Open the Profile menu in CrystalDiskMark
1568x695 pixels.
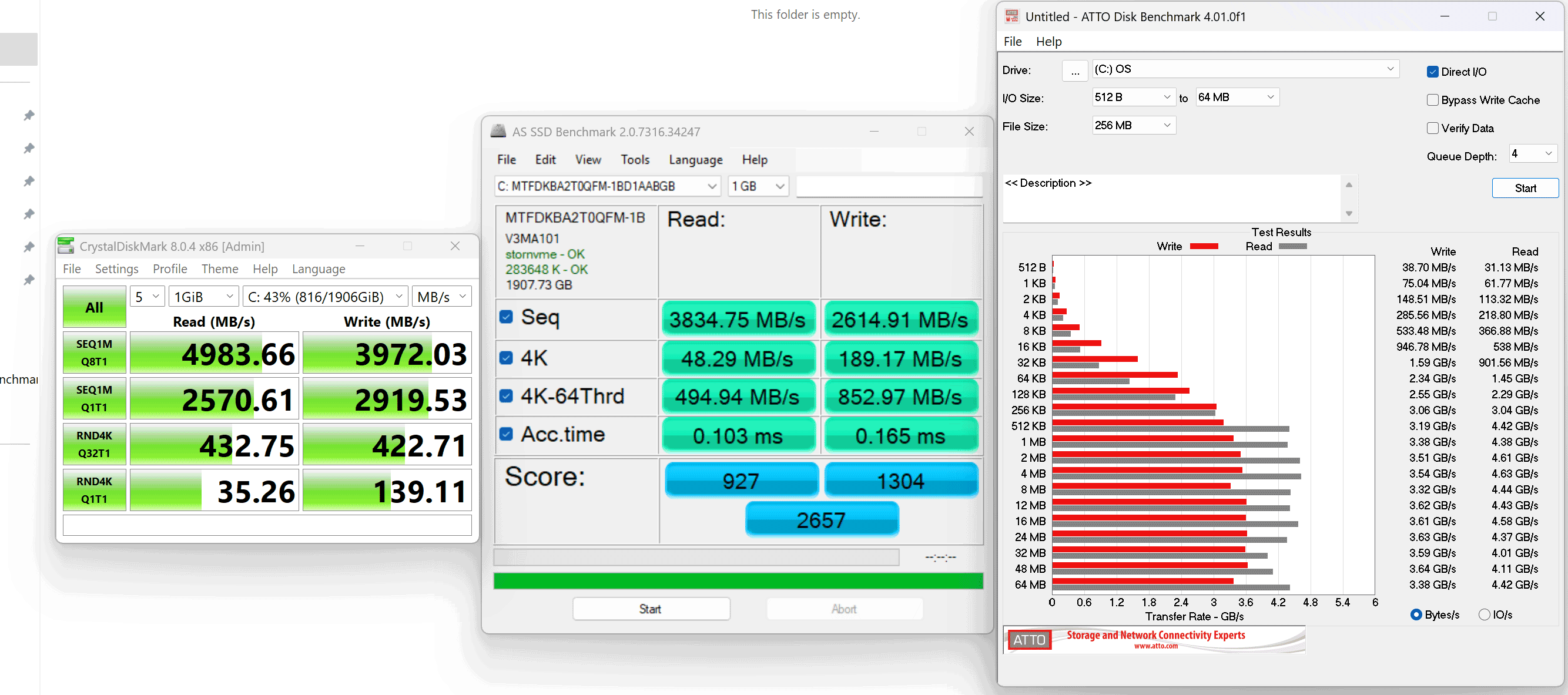(x=170, y=268)
